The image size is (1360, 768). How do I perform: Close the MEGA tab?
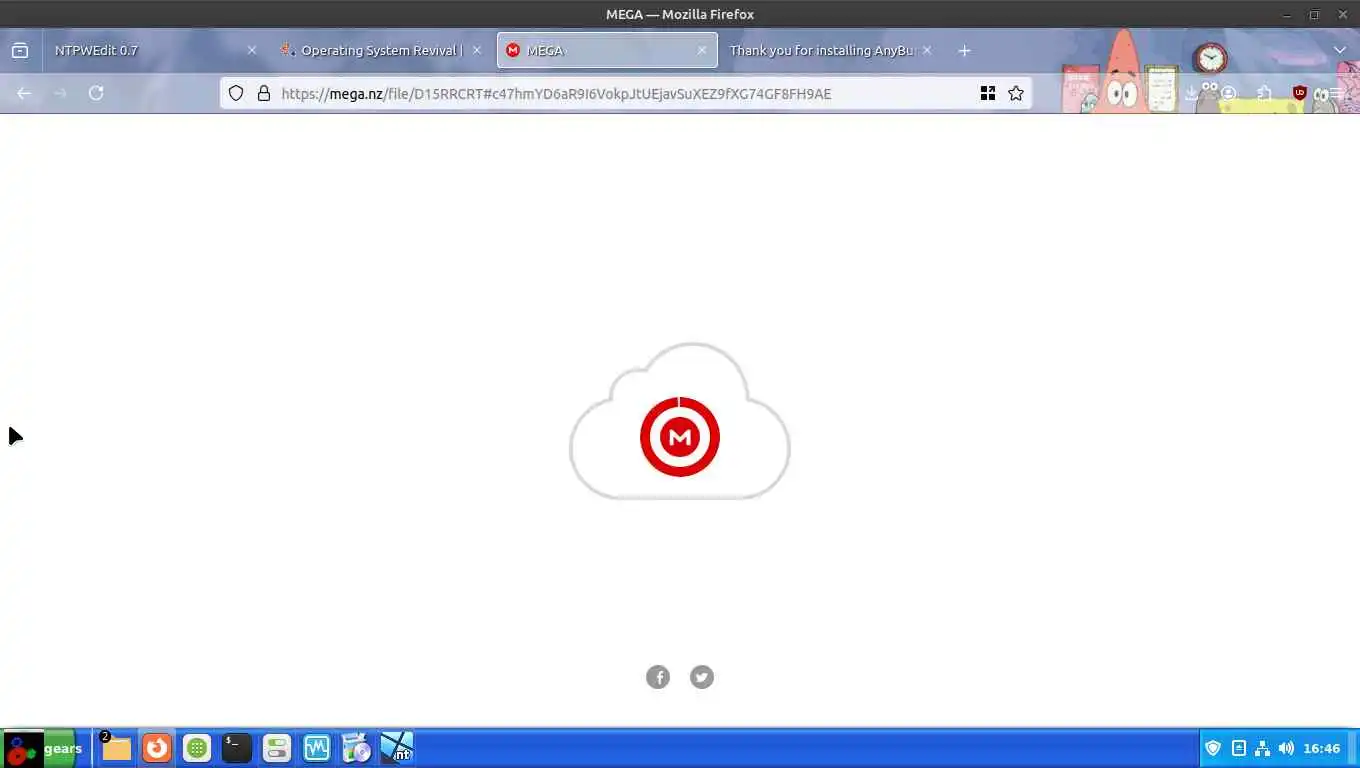pyautogui.click(x=702, y=50)
